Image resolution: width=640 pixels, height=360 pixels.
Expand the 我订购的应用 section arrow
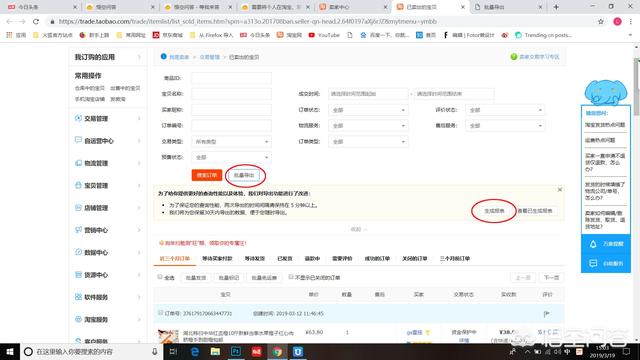(x=139, y=57)
